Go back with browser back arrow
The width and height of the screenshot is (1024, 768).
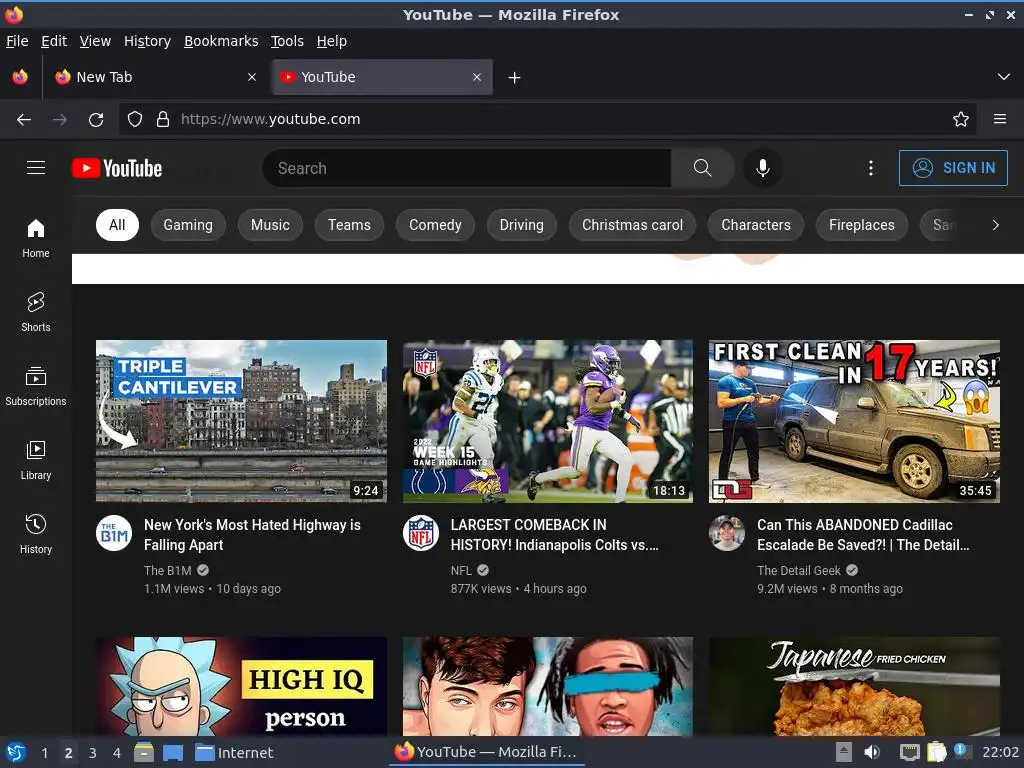tap(24, 120)
